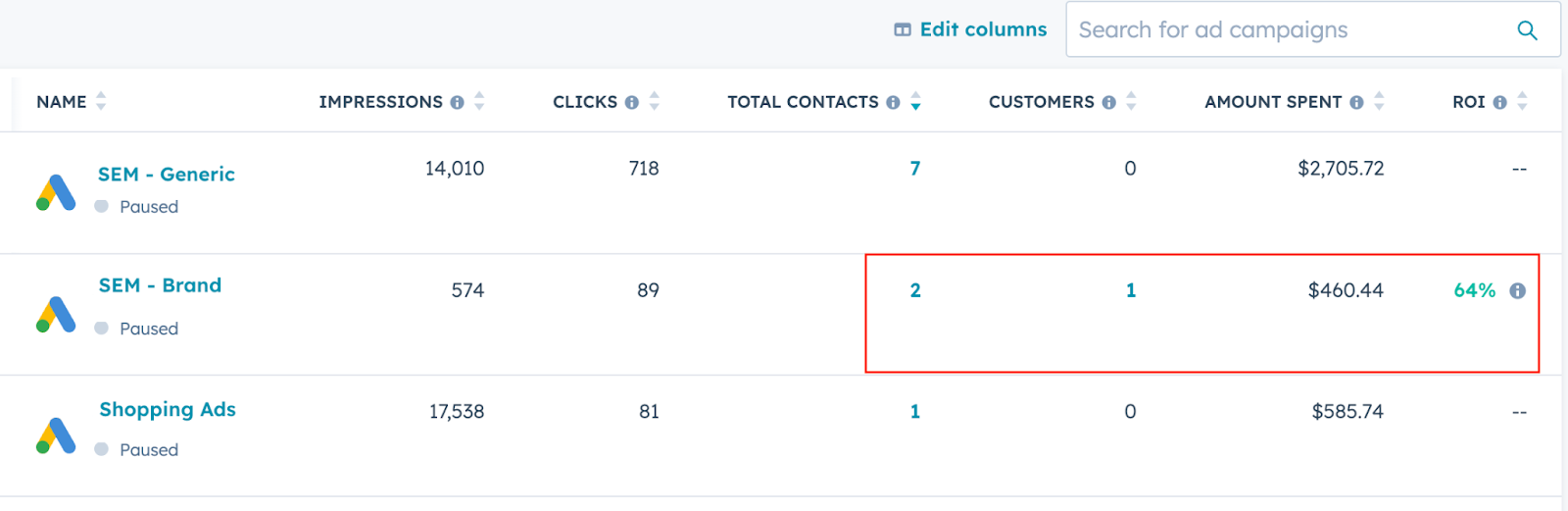Image resolution: width=1568 pixels, height=511 pixels.
Task: Open the SEM - Brand campaign
Action: pyautogui.click(x=160, y=285)
